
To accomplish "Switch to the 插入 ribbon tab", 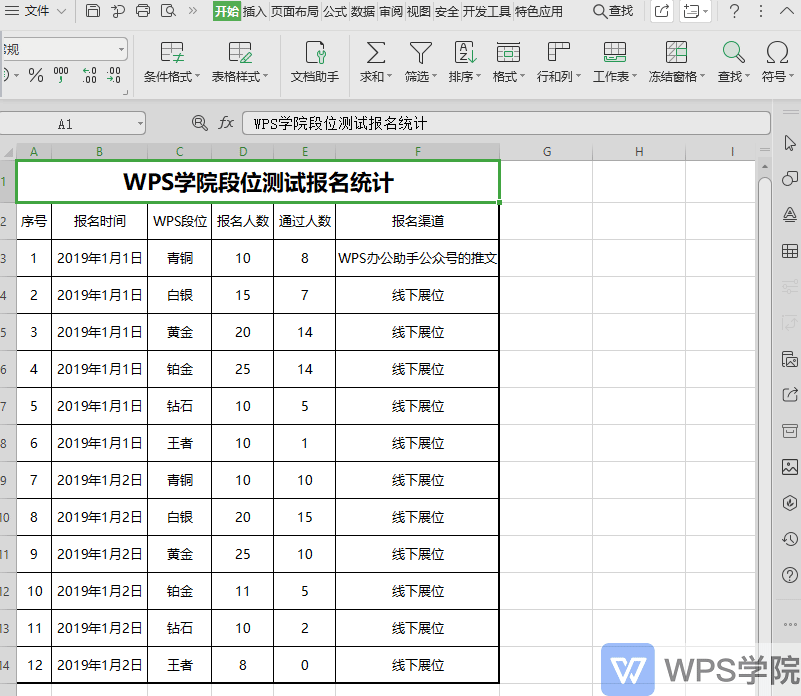I will [254, 11].
